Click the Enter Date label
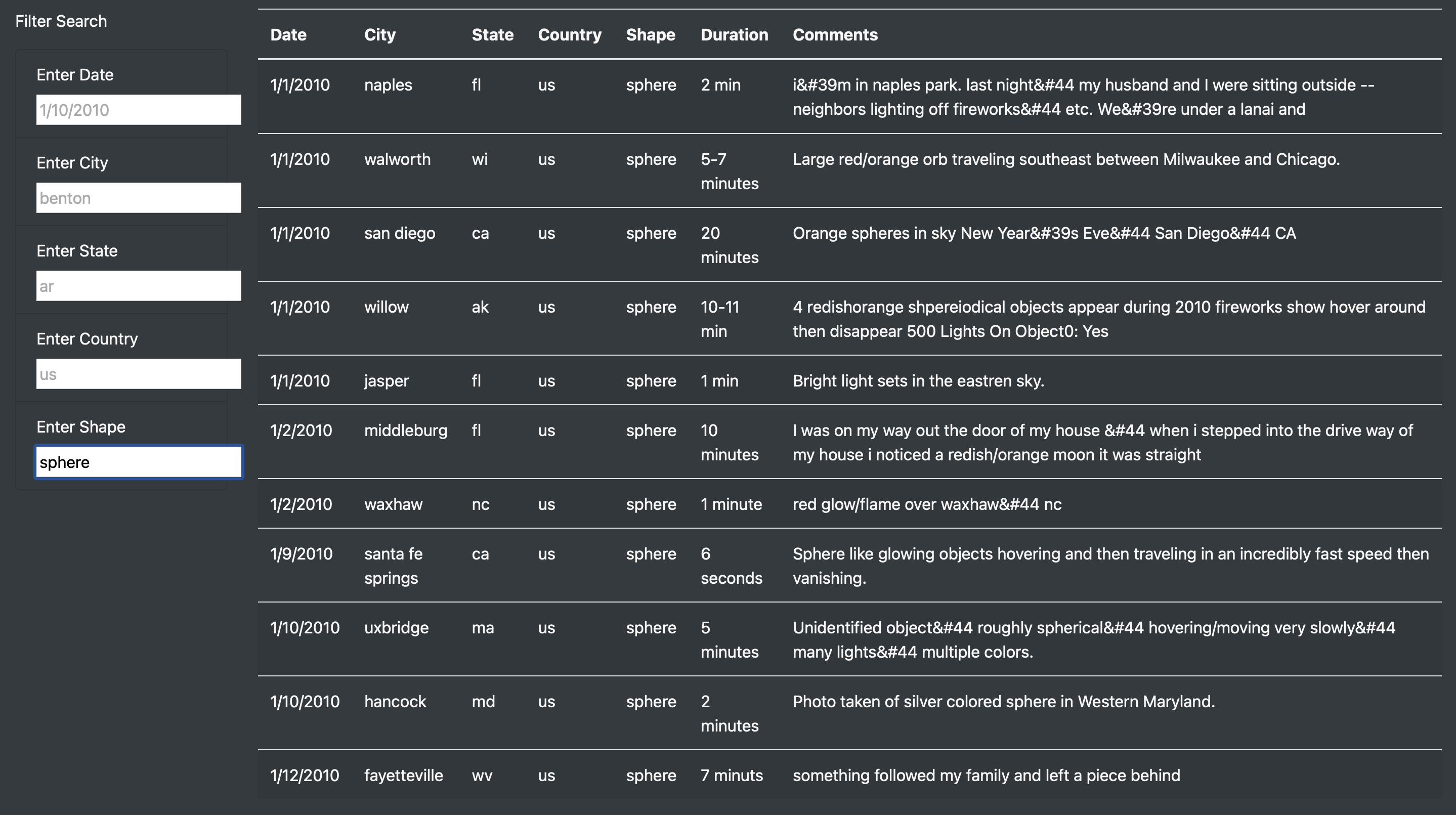This screenshot has width=1456, height=815. [75, 75]
